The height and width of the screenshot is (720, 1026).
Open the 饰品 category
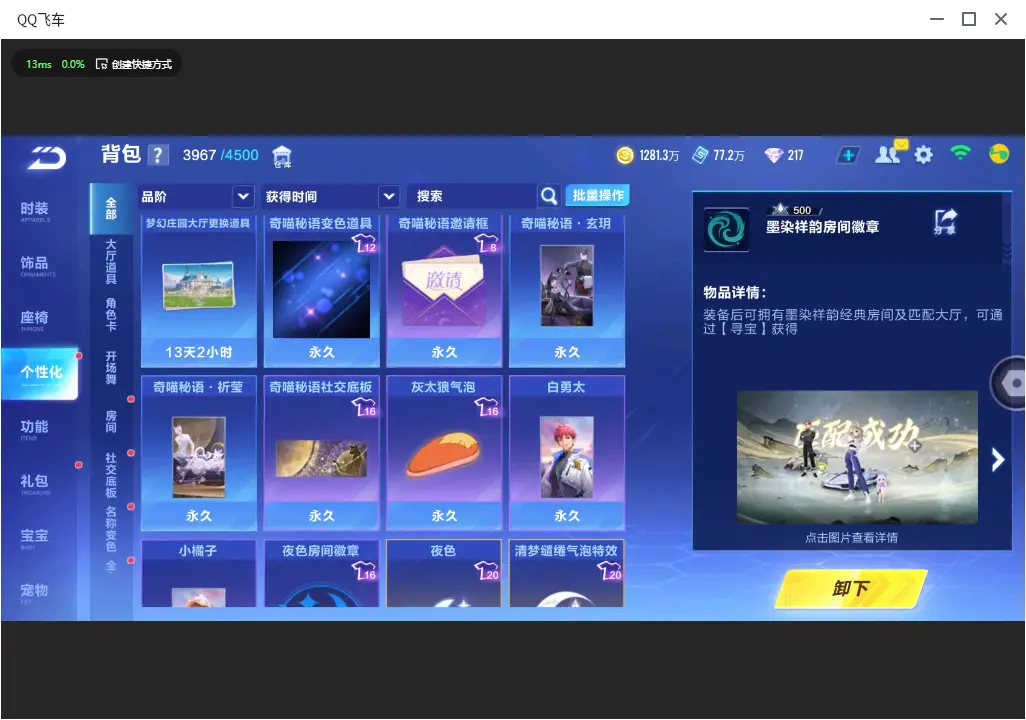click(x=35, y=264)
